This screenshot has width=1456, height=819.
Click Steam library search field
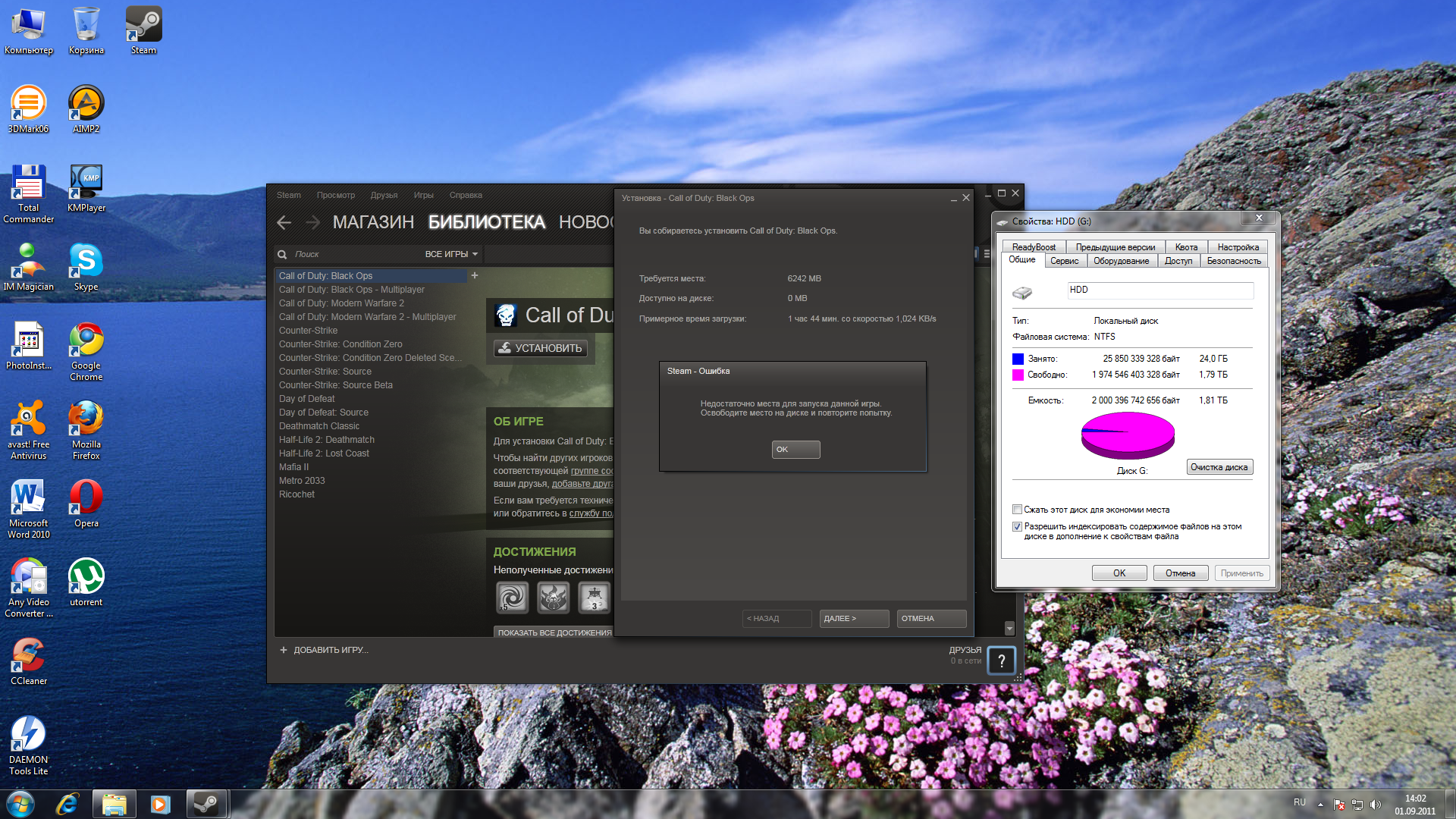(x=349, y=254)
